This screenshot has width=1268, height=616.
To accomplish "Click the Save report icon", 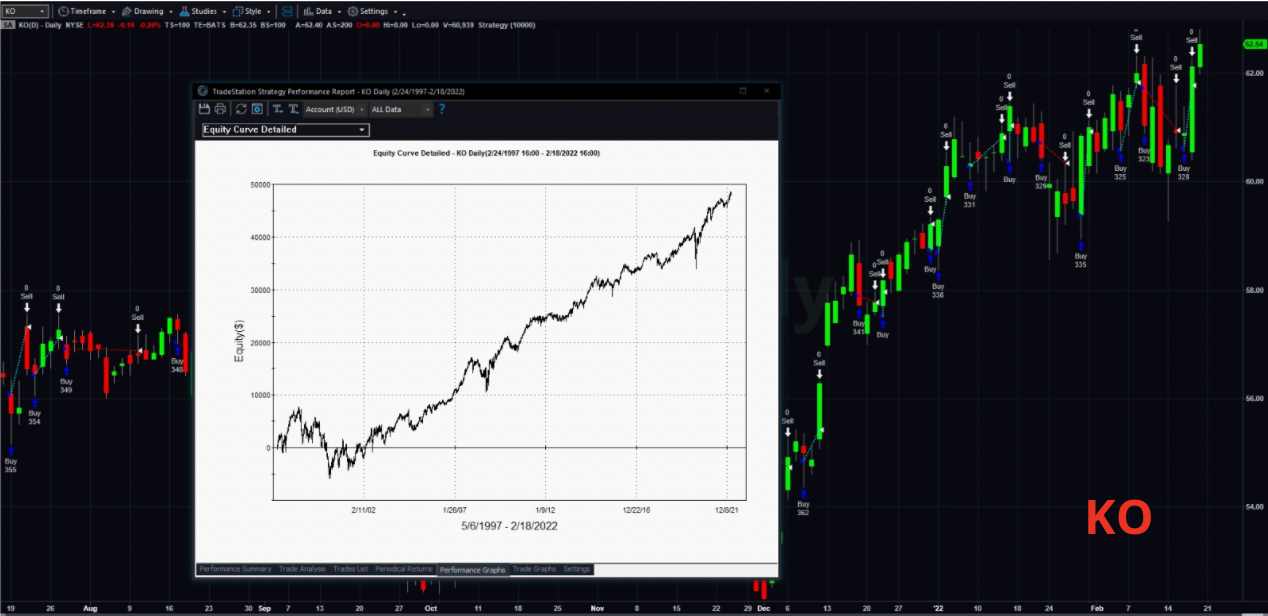I will 204,109.
